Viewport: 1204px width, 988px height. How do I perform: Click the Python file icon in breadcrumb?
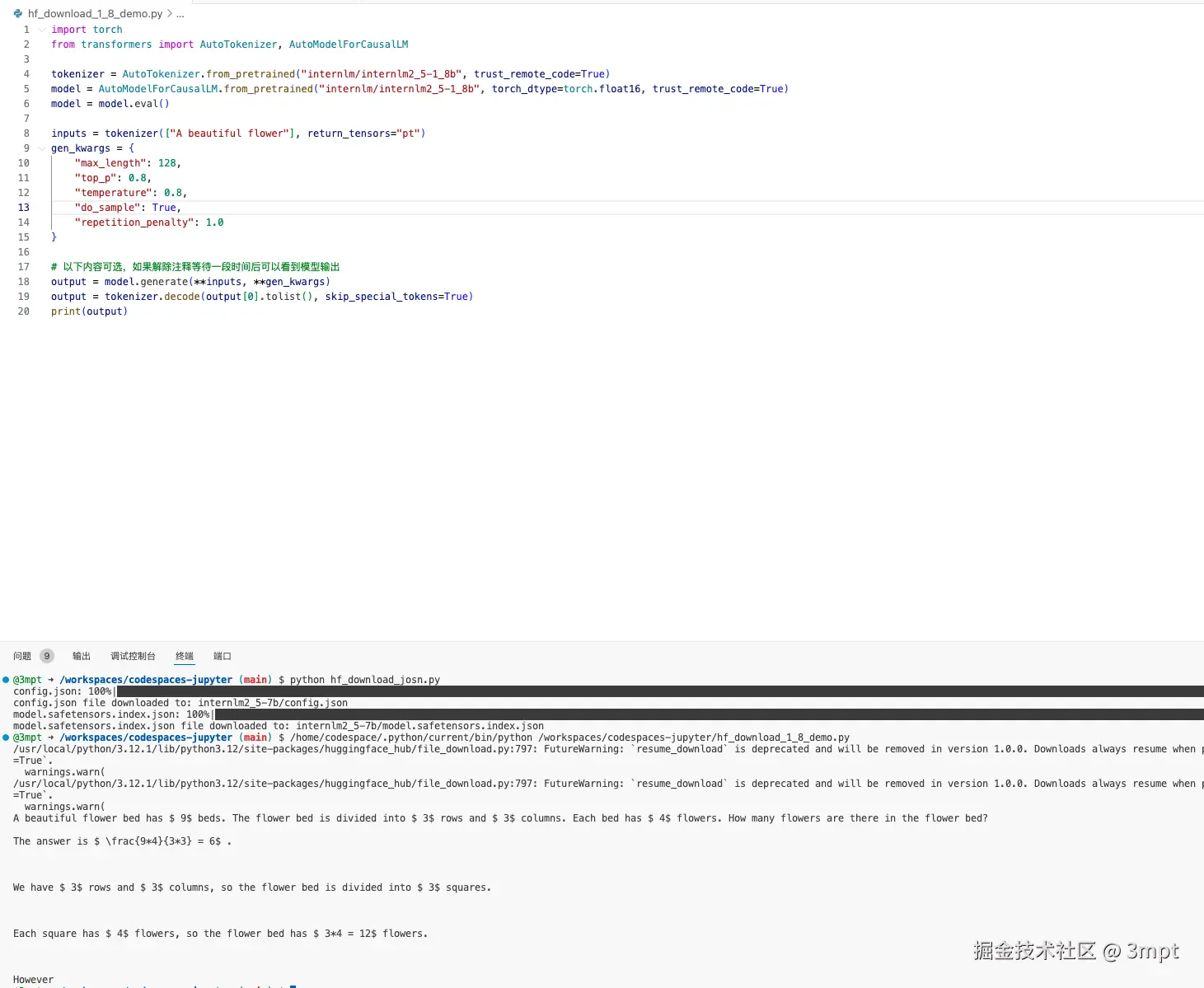coord(17,14)
